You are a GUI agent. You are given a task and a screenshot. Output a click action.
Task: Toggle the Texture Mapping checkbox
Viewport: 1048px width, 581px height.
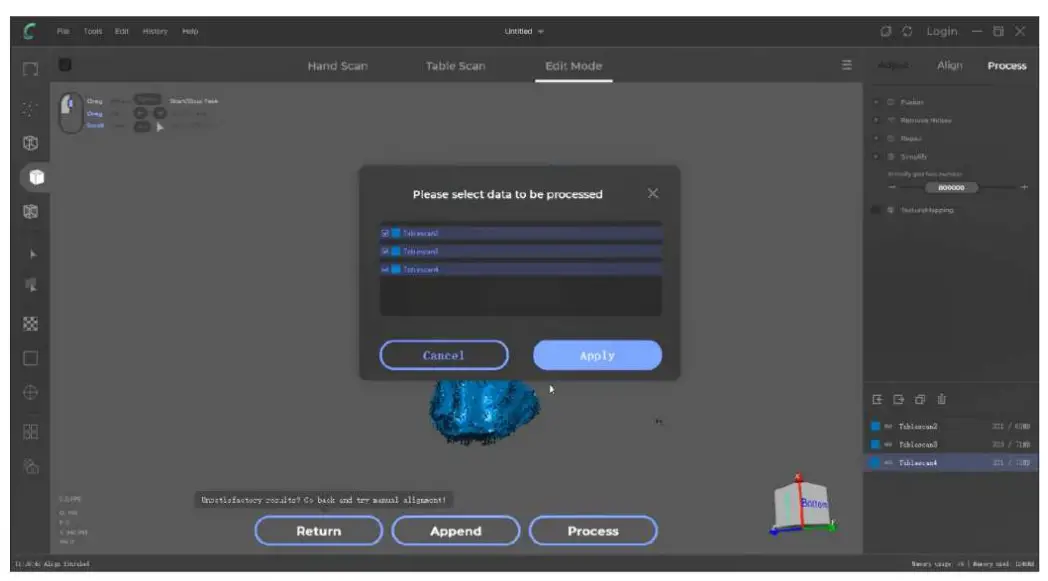coord(876,210)
